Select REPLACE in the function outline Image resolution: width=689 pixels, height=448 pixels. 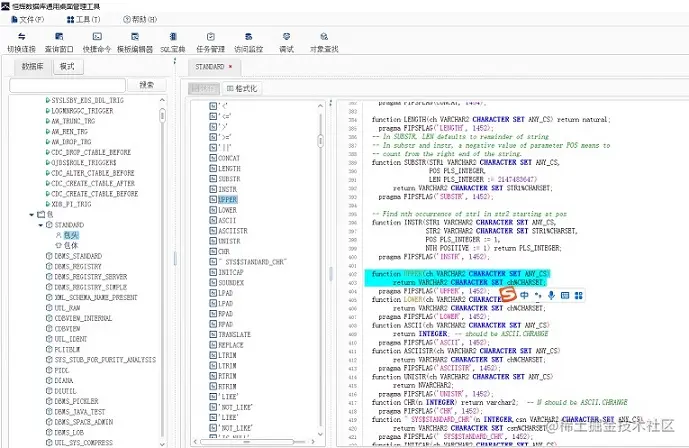pyautogui.click(x=231, y=345)
